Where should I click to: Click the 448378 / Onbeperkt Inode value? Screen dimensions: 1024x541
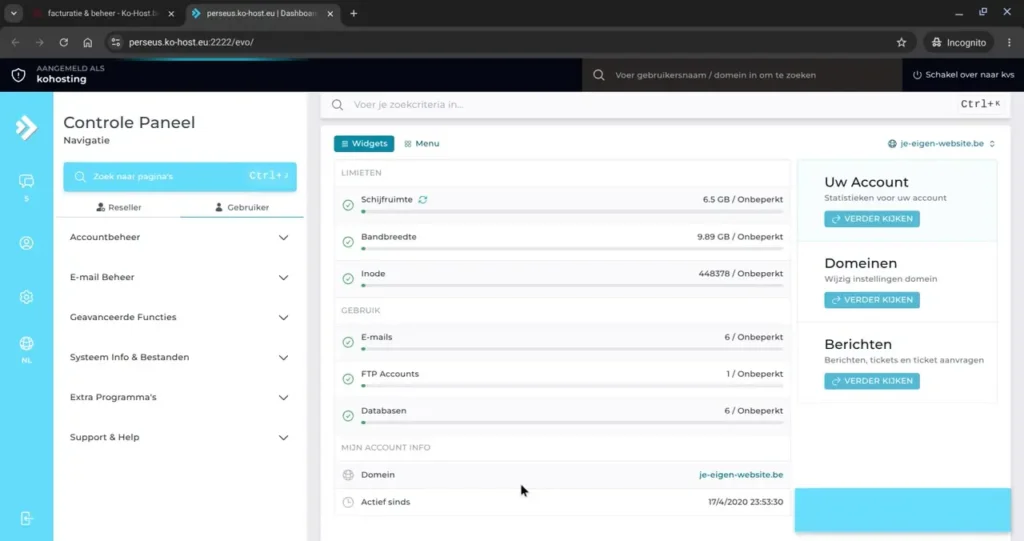[741, 274]
